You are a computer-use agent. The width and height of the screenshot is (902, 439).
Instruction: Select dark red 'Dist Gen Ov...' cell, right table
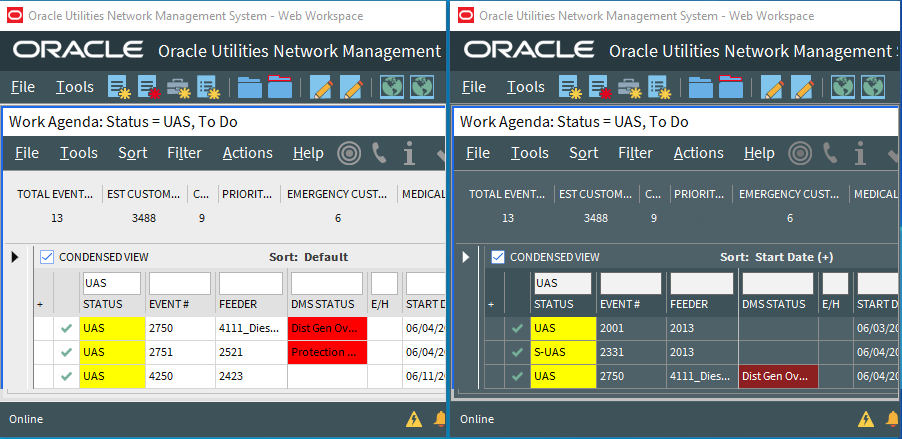[778, 376]
